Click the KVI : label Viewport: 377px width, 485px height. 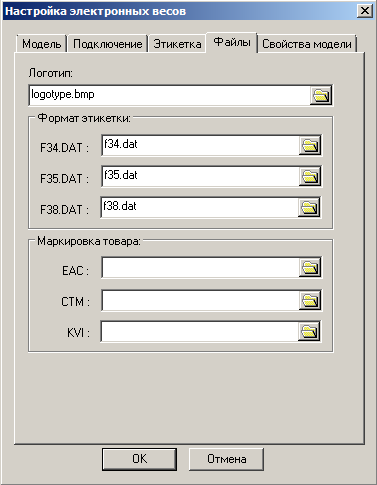[78, 333]
